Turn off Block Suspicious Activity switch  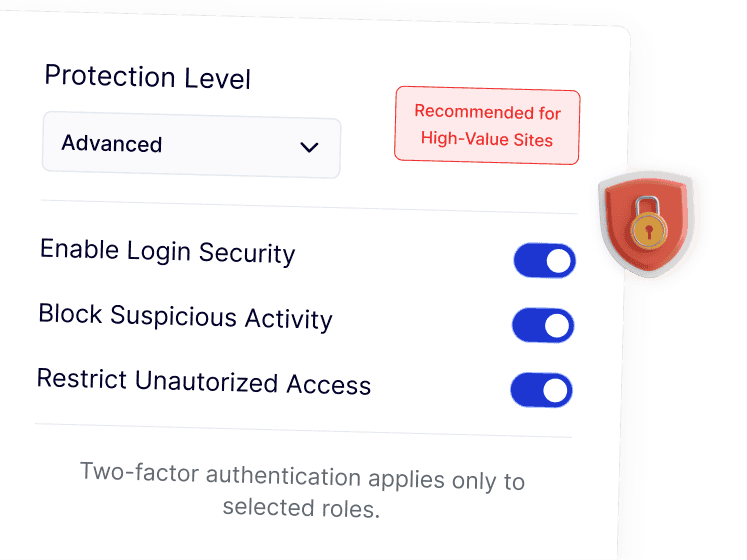(x=542, y=325)
